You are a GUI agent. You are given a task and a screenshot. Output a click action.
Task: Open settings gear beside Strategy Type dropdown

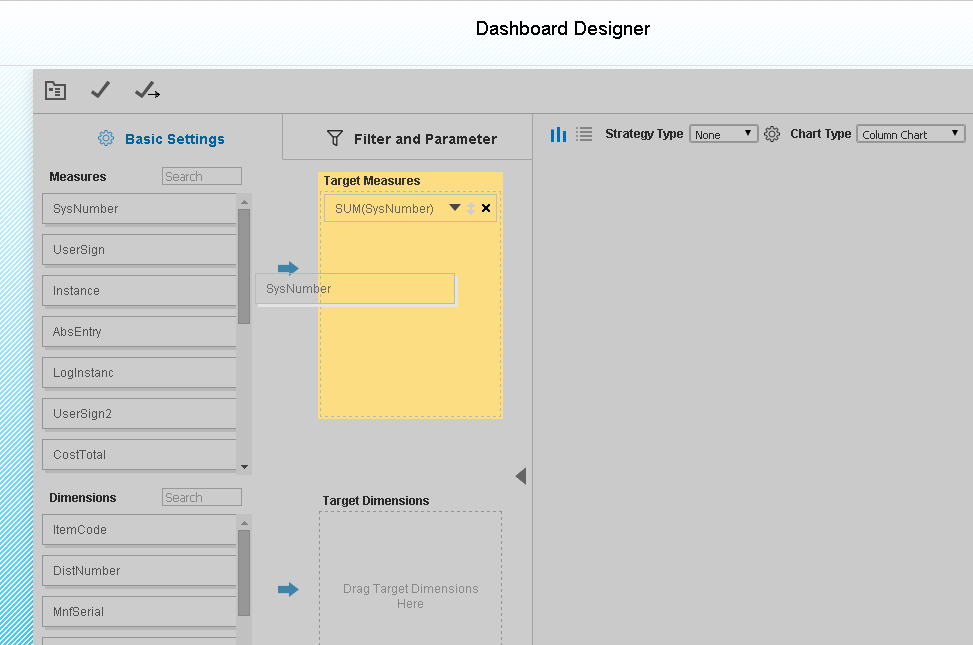[x=771, y=133]
